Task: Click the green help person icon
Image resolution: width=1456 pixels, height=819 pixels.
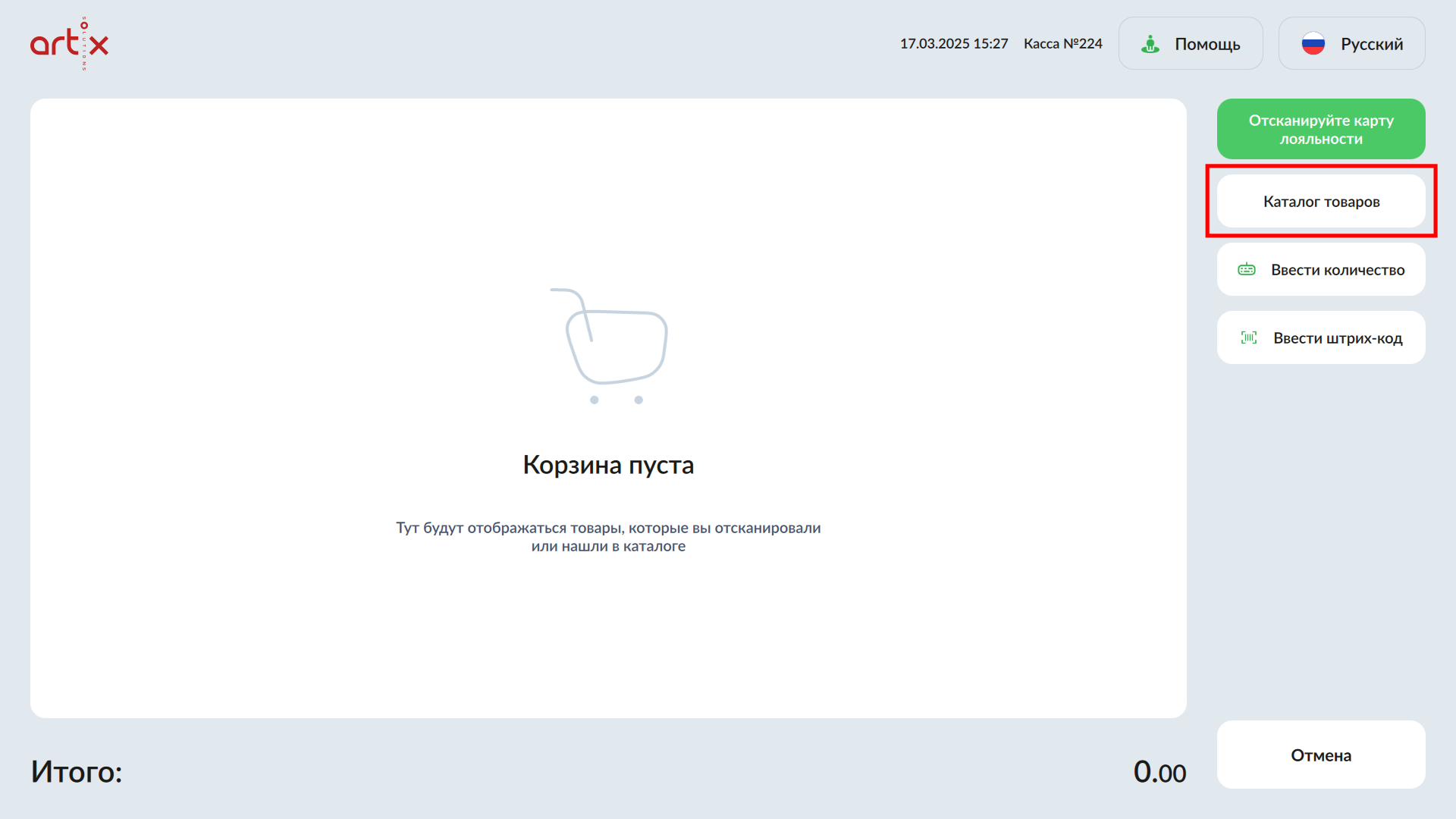Action: click(1150, 44)
